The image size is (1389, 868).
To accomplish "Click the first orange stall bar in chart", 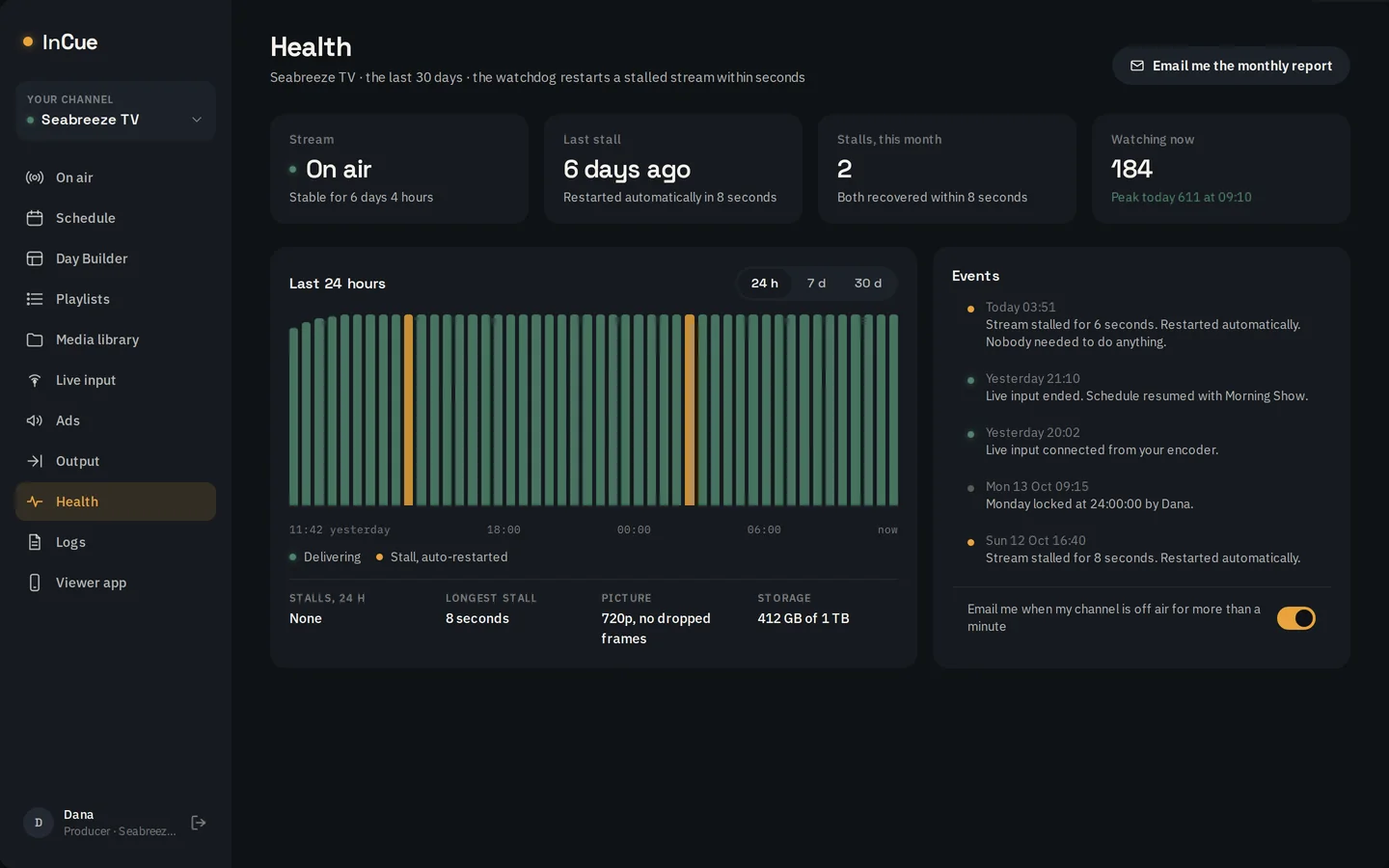I will 409,410.
